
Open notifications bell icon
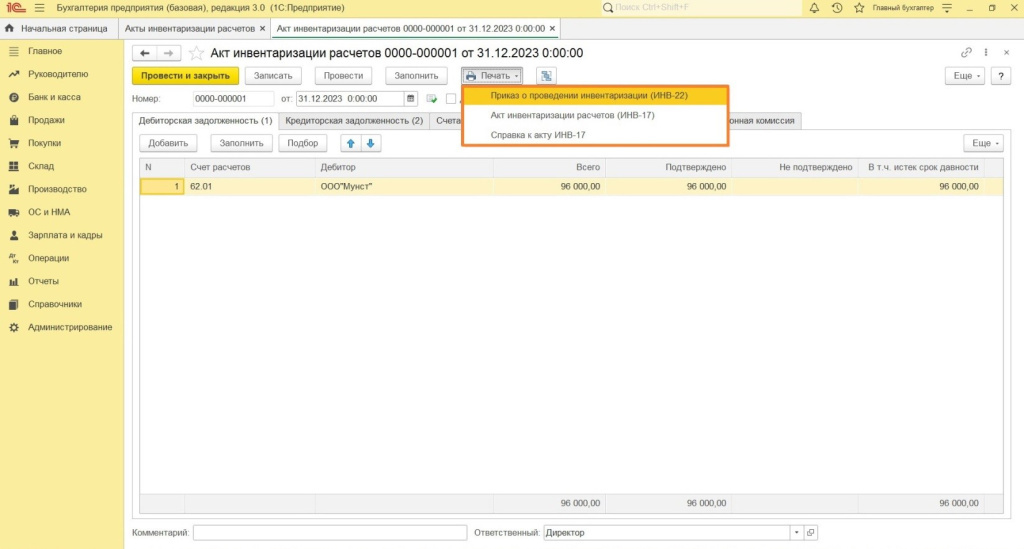coord(814,8)
